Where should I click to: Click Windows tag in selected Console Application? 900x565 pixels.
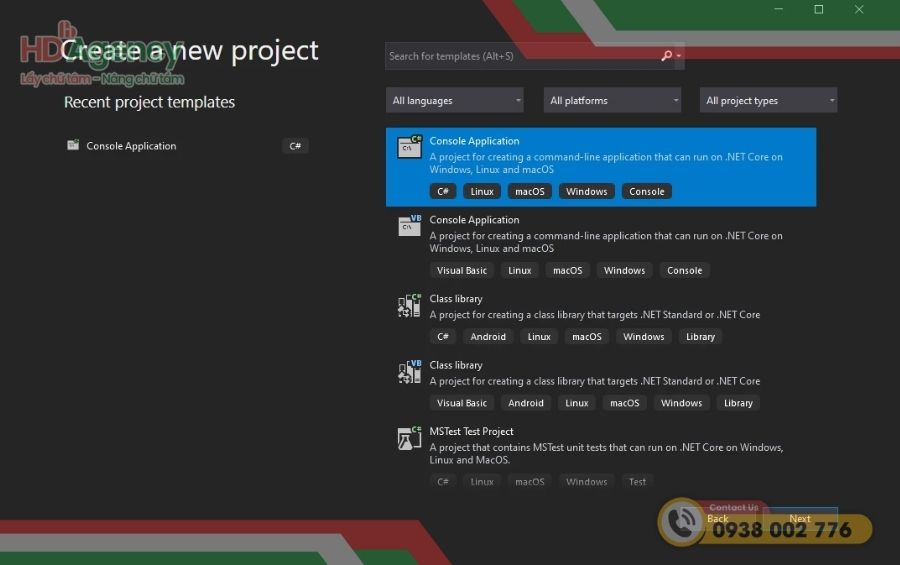coord(587,191)
